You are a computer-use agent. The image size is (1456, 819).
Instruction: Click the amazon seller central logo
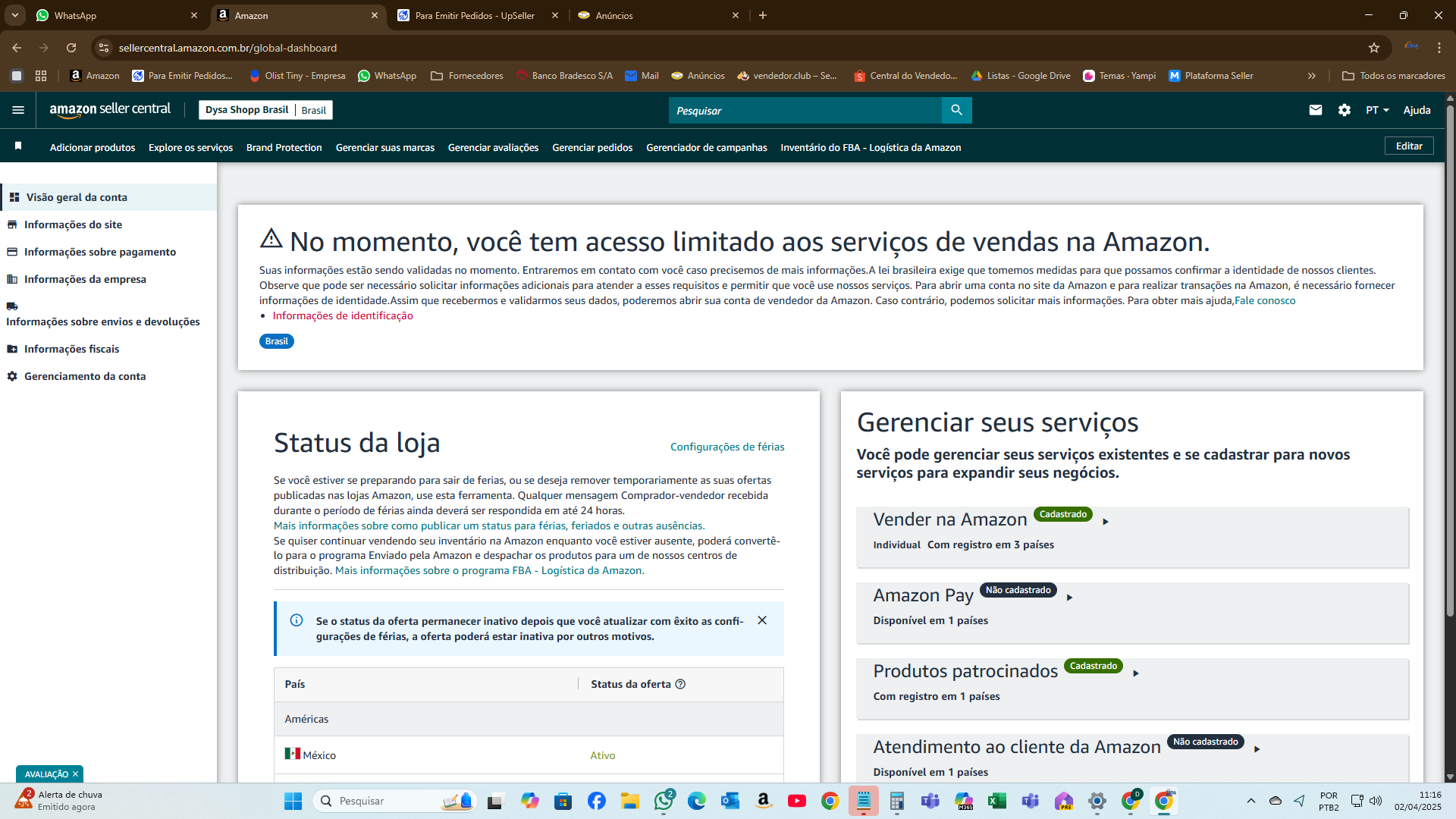click(x=110, y=110)
